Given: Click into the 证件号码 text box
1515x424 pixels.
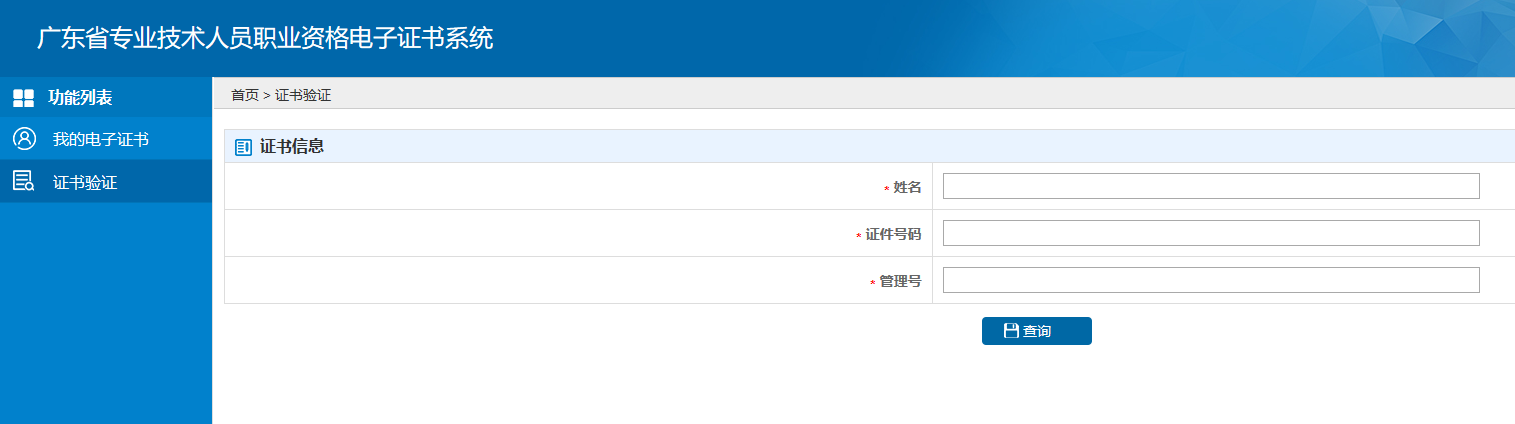Looking at the screenshot, I should pos(1210,233).
